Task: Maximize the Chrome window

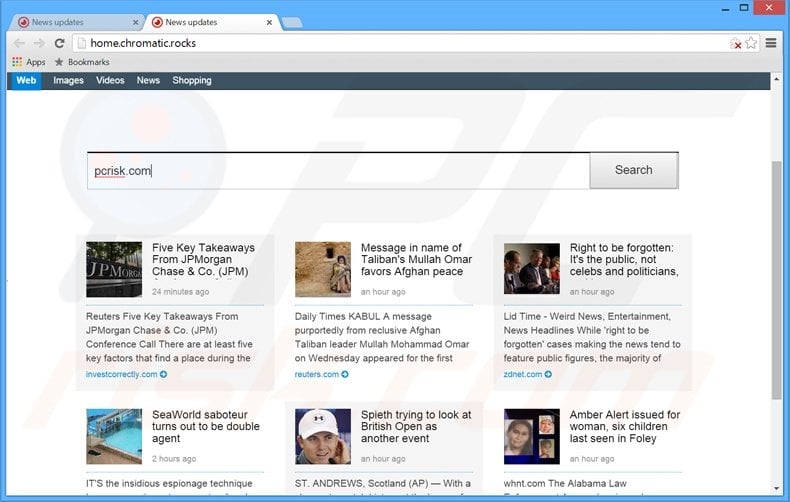Action: click(744, 8)
